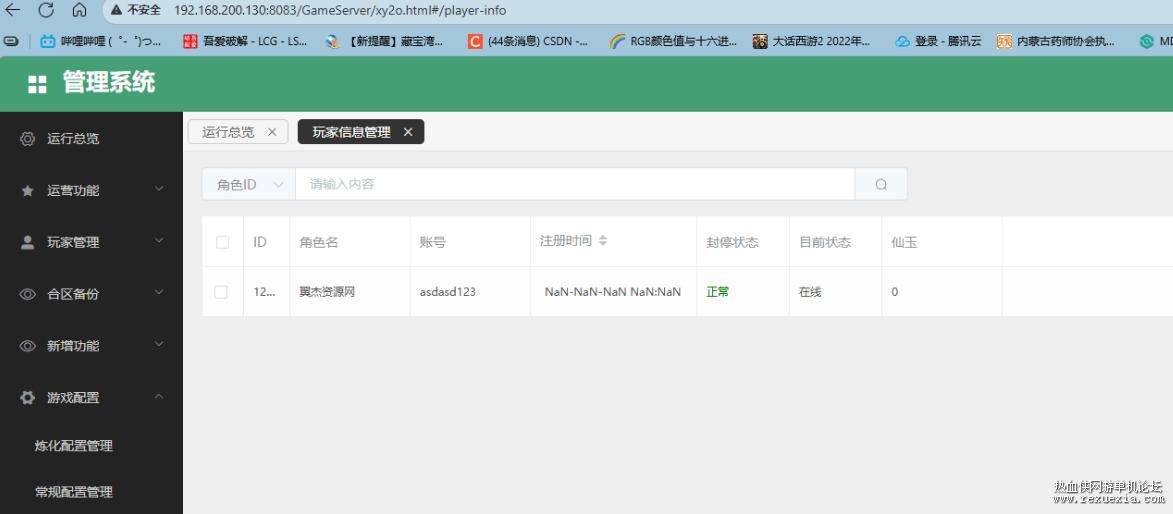Open the browser home page icon

click(79, 10)
